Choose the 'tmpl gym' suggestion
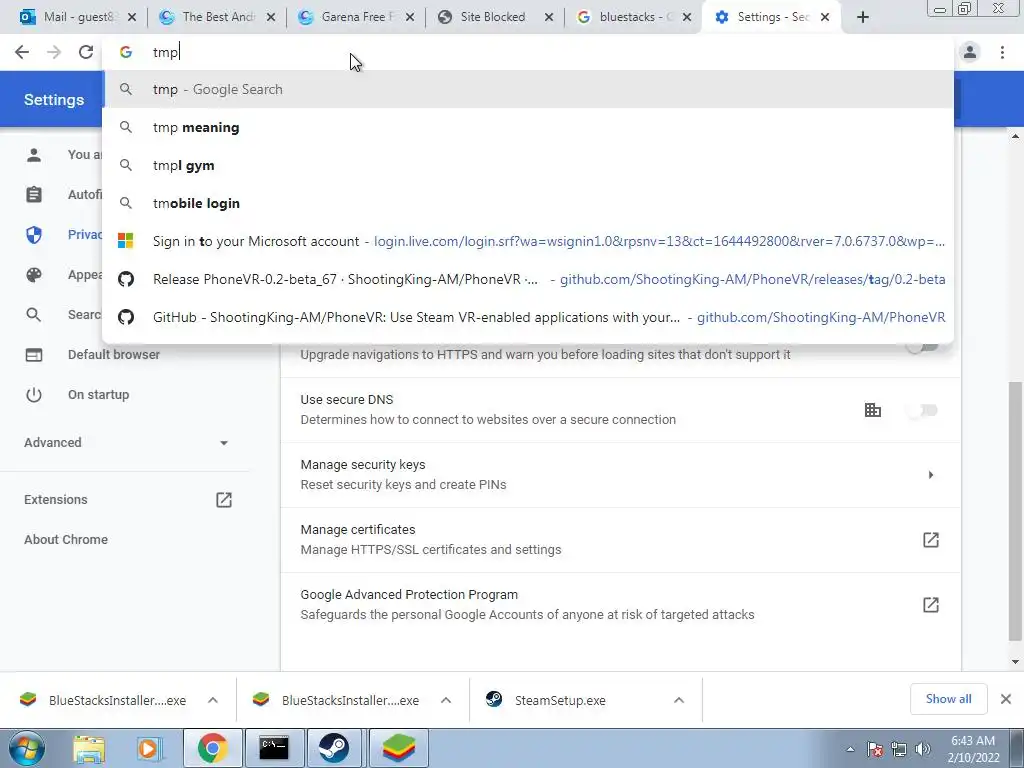The width and height of the screenshot is (1024, 768). coord(528,165)
